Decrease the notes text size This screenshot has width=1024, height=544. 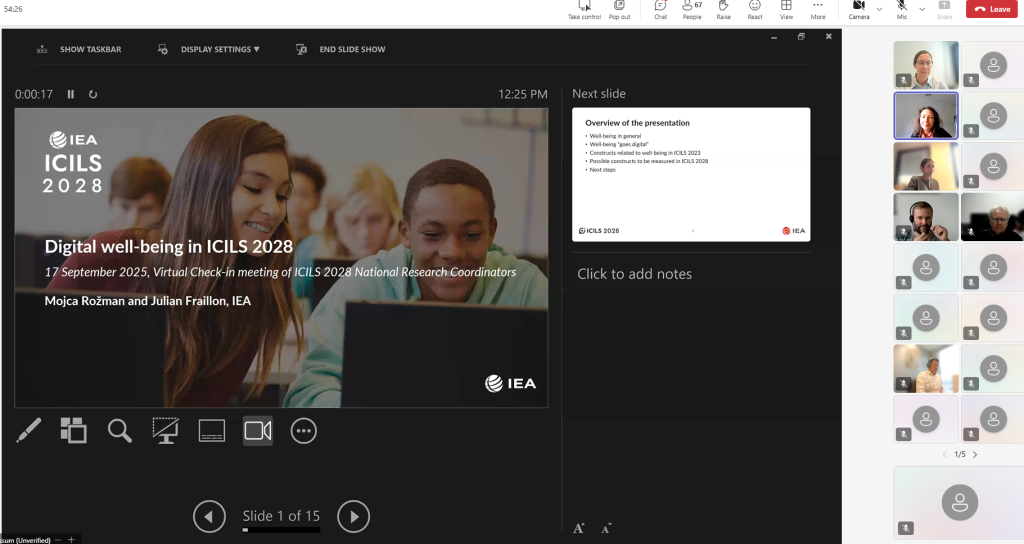point(606,528)
